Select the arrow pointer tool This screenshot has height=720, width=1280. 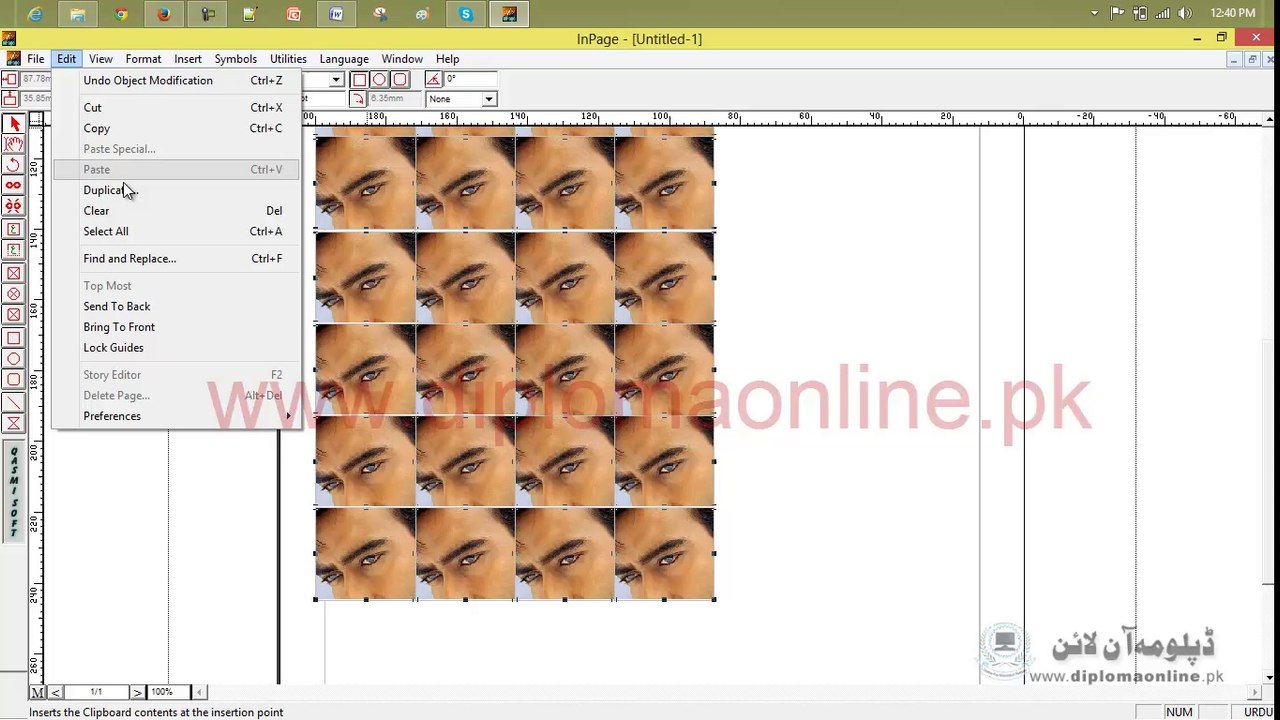tap(14, 124)
